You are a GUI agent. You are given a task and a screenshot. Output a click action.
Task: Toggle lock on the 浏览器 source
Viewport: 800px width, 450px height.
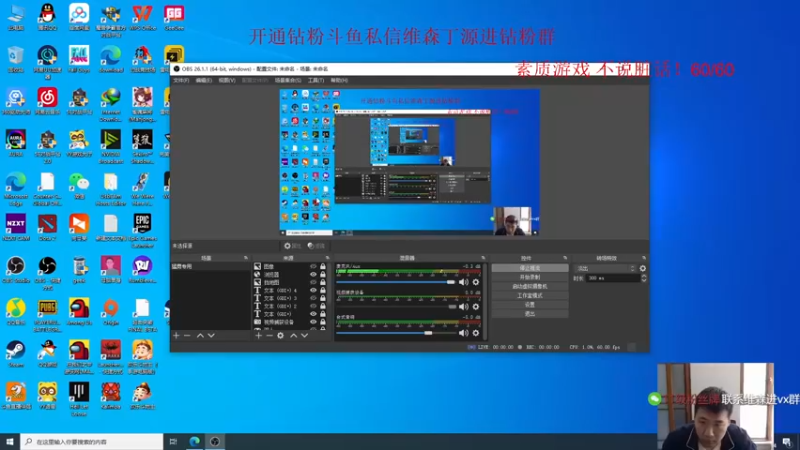323,274
